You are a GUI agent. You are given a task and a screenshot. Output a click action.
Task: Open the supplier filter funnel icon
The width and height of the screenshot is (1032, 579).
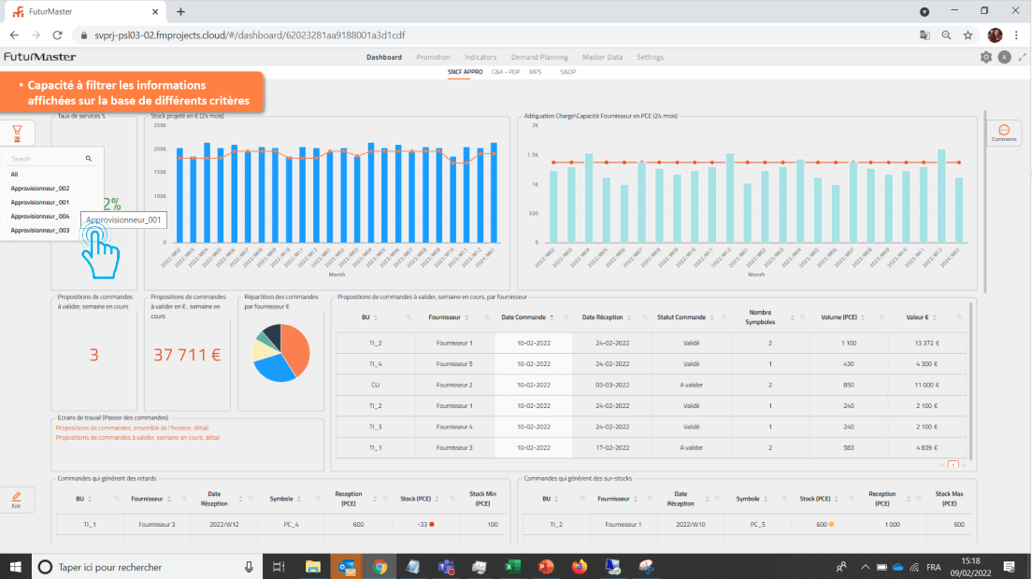17,132
